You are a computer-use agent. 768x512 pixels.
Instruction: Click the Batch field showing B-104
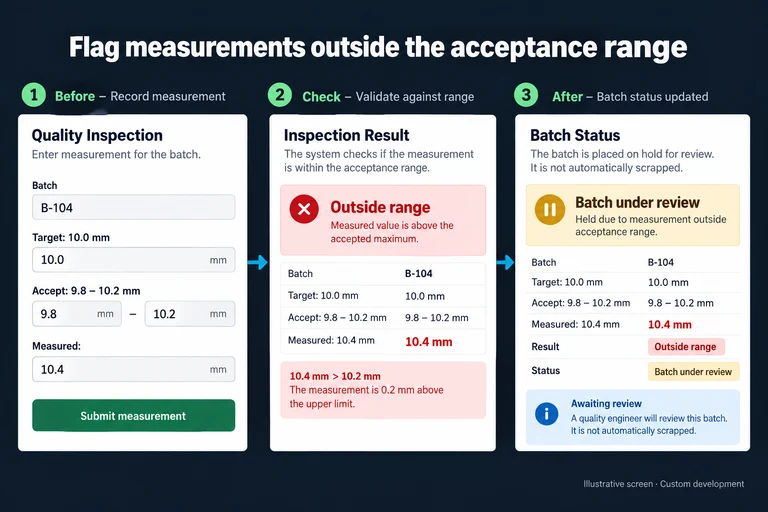[x=133, y=207]
